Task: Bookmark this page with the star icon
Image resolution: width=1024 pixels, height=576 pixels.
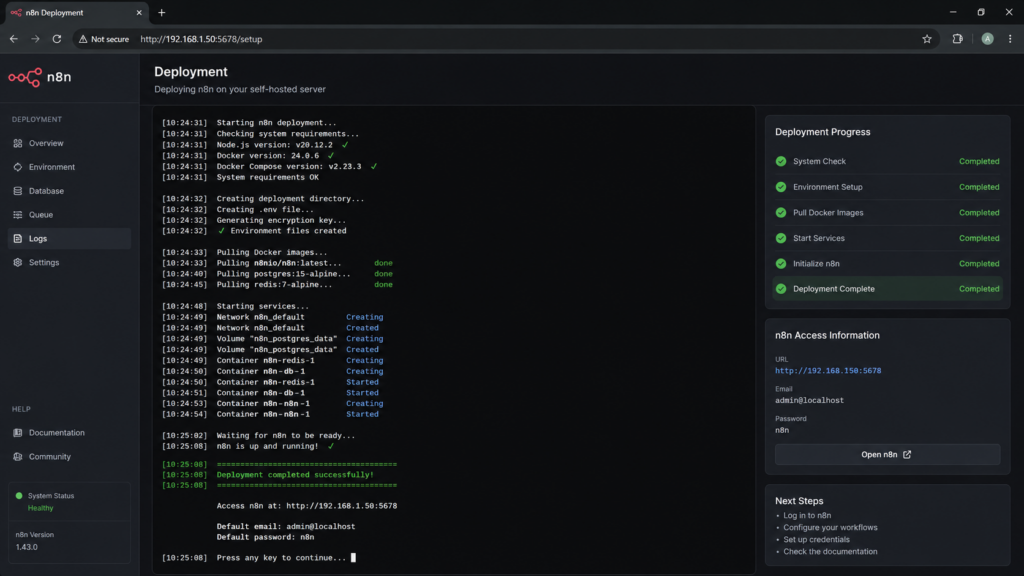Action: pos(927,39)
